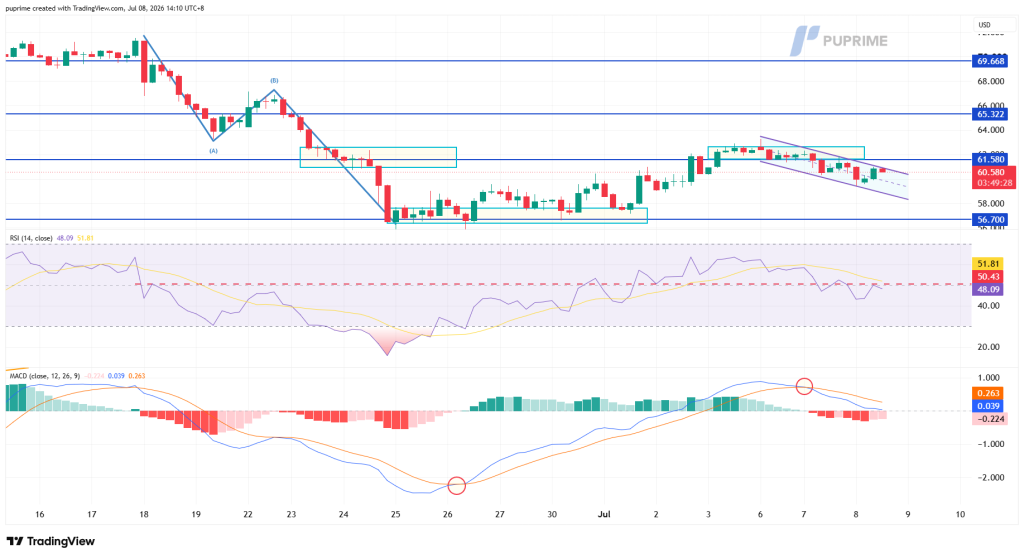Open the USD currency selector
1024x558 pixels.
click(984, 25)
